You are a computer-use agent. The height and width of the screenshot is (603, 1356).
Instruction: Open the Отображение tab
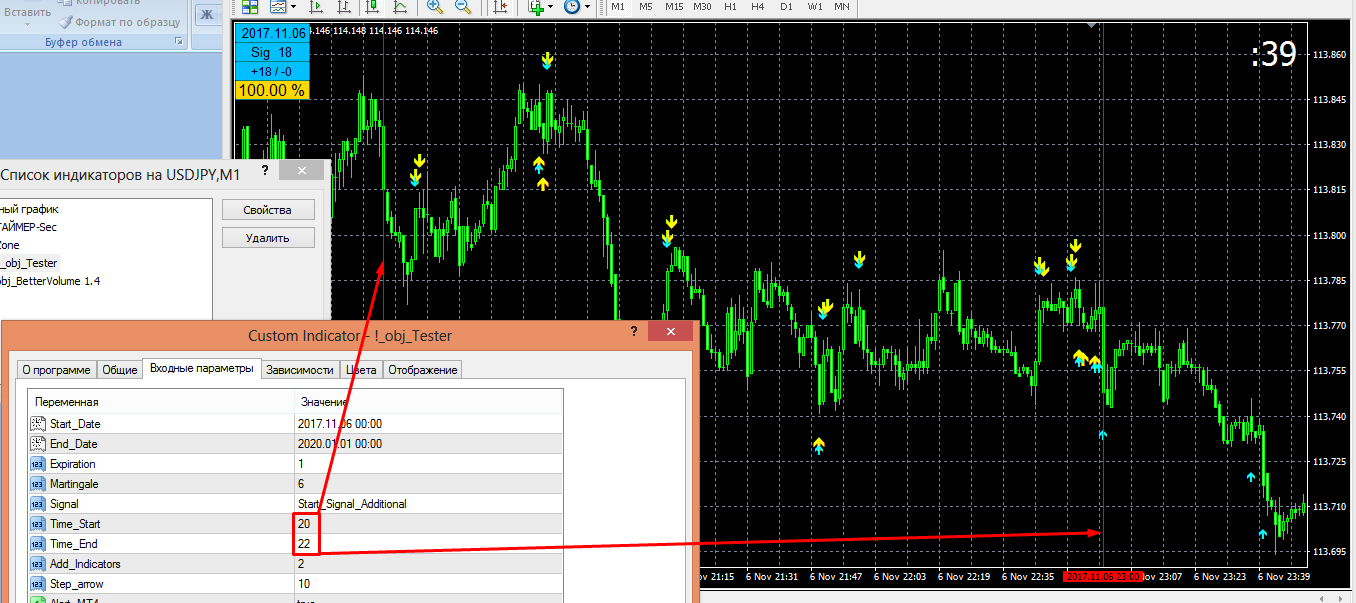[x=423, y=370]
